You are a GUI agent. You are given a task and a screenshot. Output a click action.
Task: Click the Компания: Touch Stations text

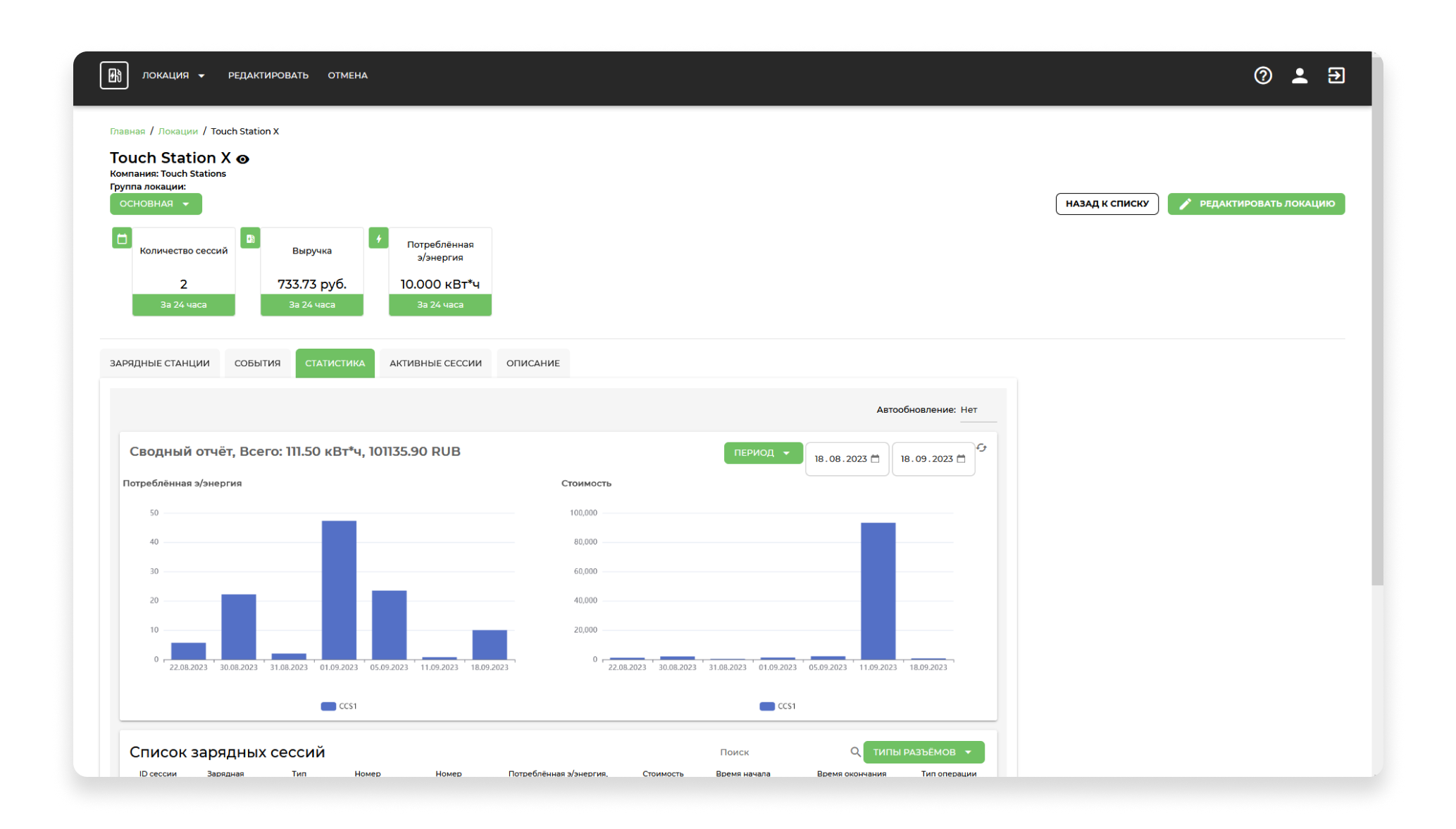(x=168, y=173)
